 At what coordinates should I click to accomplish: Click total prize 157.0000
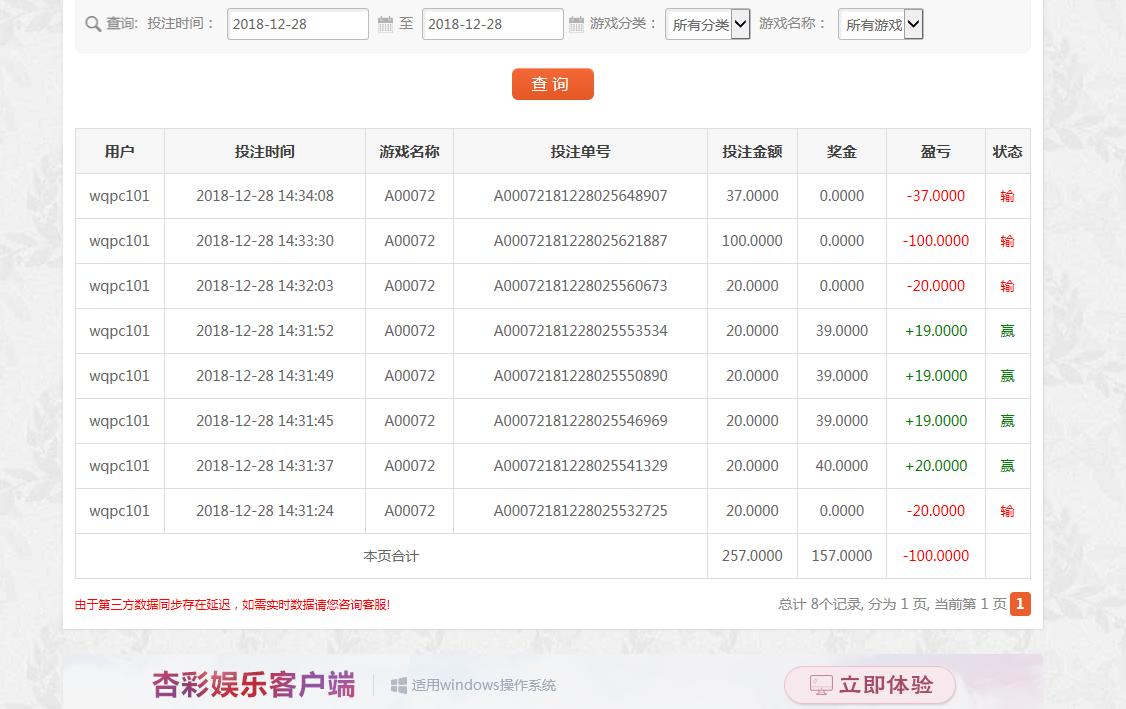pos(842,556)
